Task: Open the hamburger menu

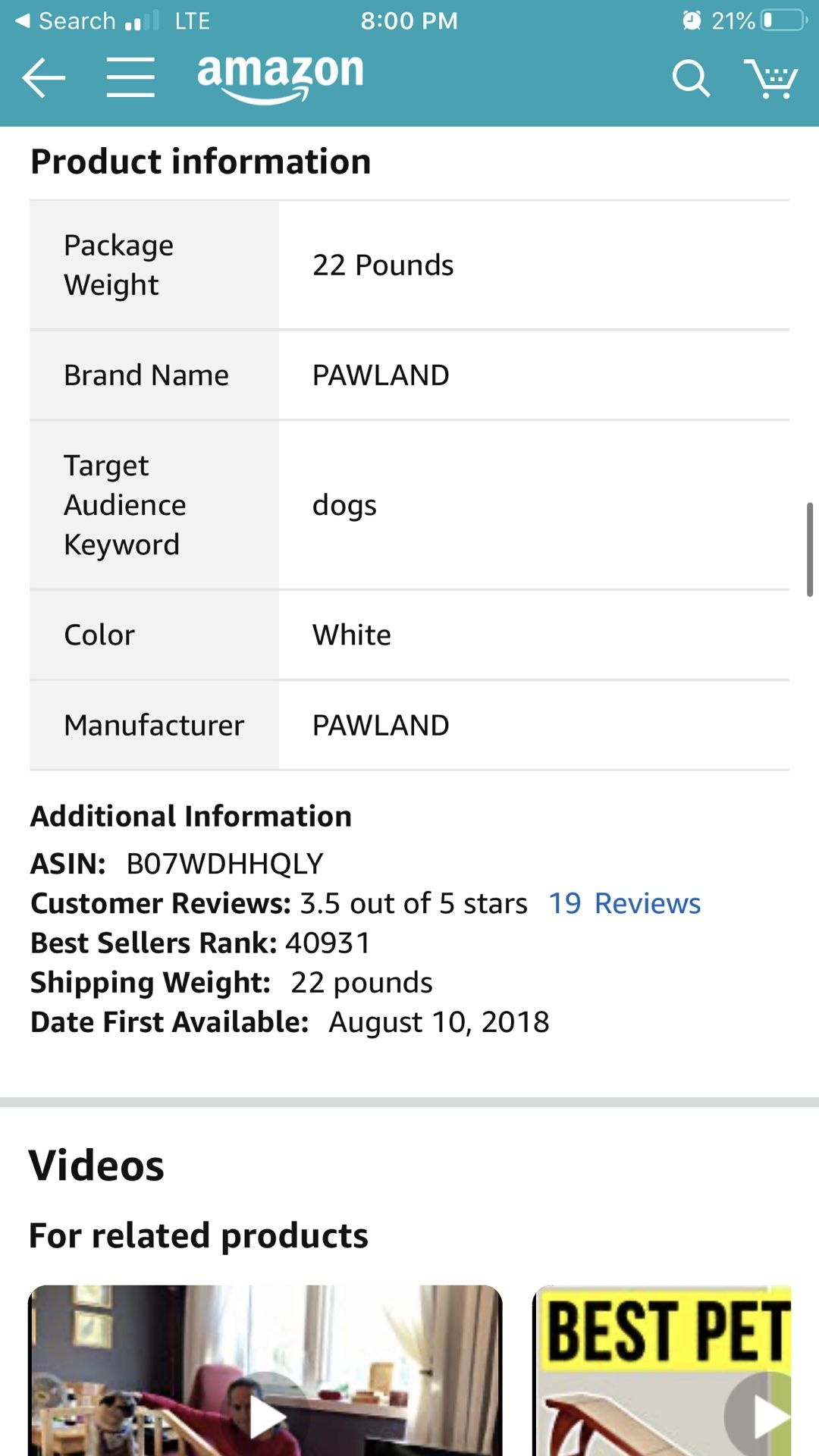Action: click(x=130, y=77)
